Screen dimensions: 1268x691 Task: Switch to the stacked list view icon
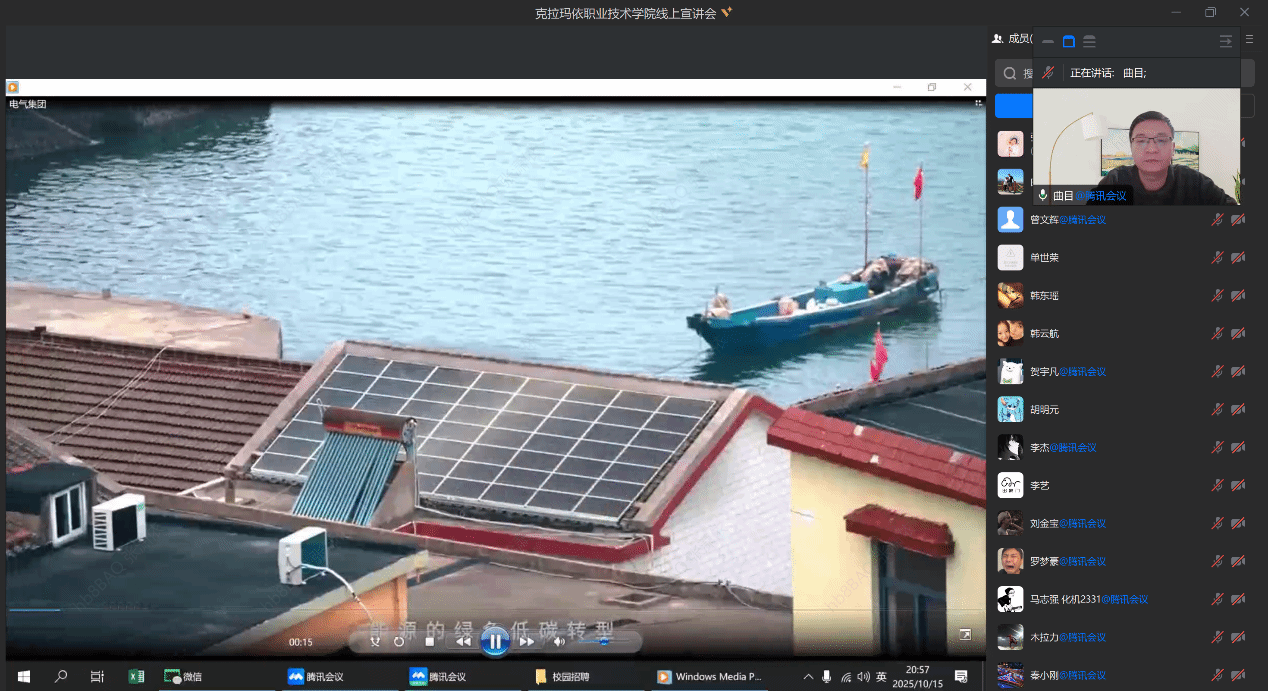pos(1089,41)
